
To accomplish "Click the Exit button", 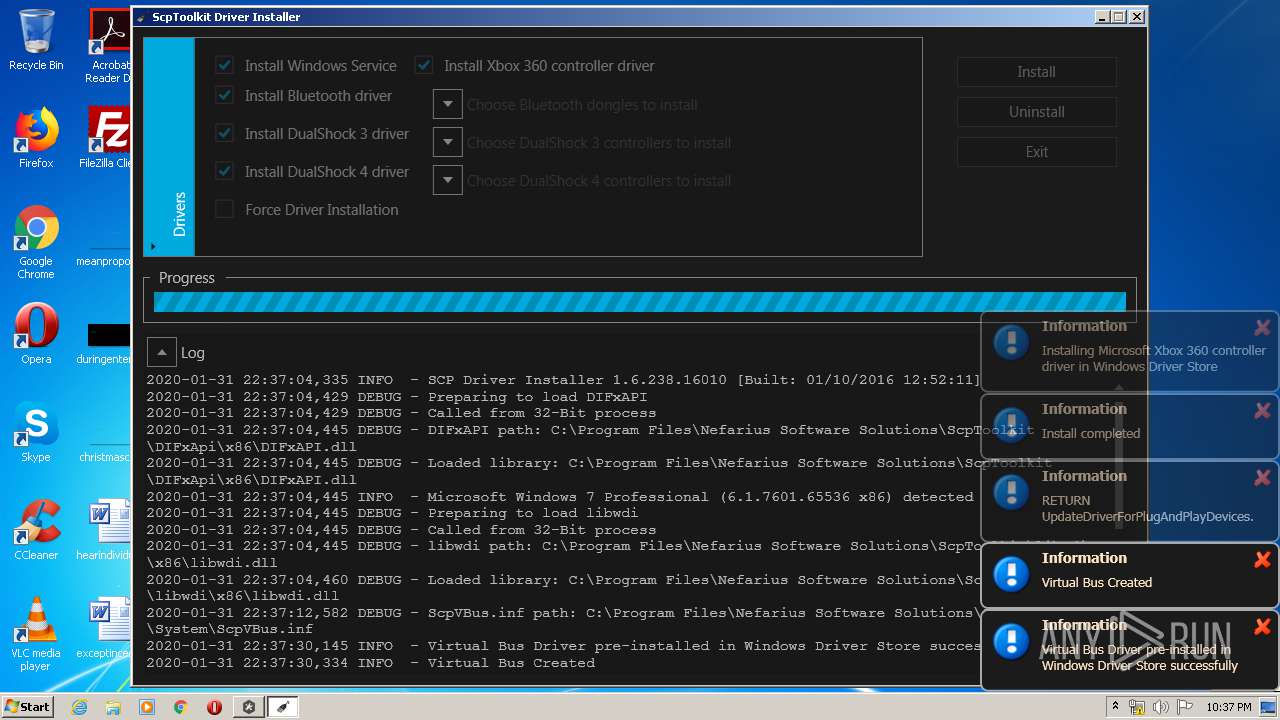I will point(1036,152).
